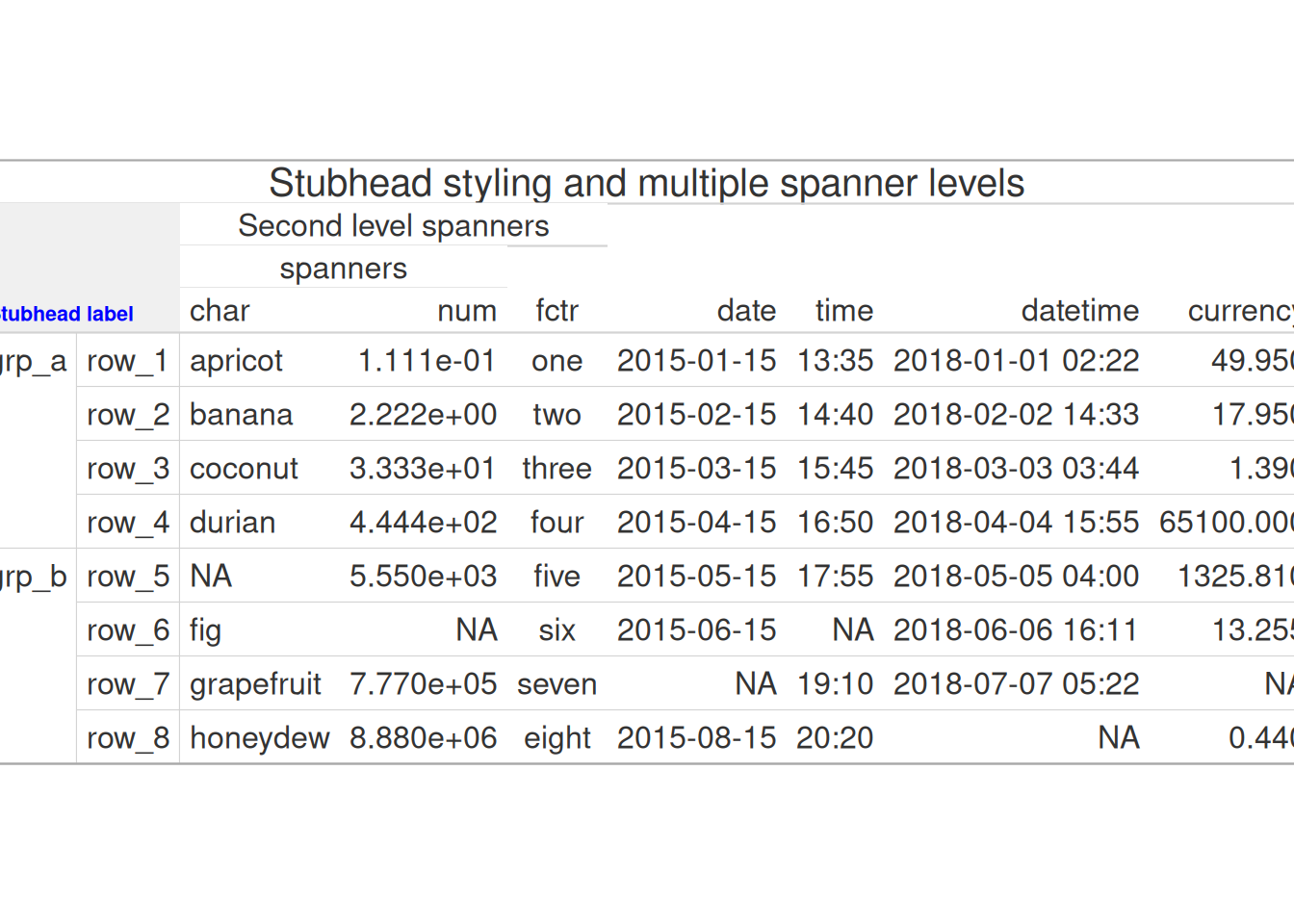Select the "num" column header
This screenshot has height=924, width=1294.
tap(467, 311)
